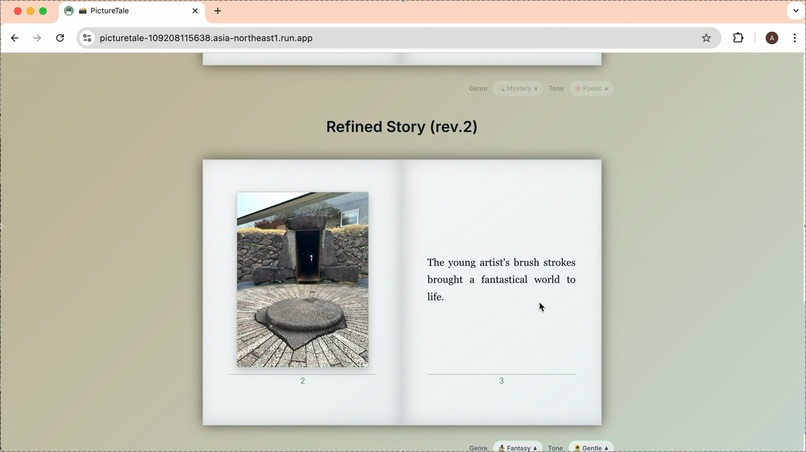Open the Mystery genre dropdown
Screen dimensions: 806x452
(x=518, y=88)
